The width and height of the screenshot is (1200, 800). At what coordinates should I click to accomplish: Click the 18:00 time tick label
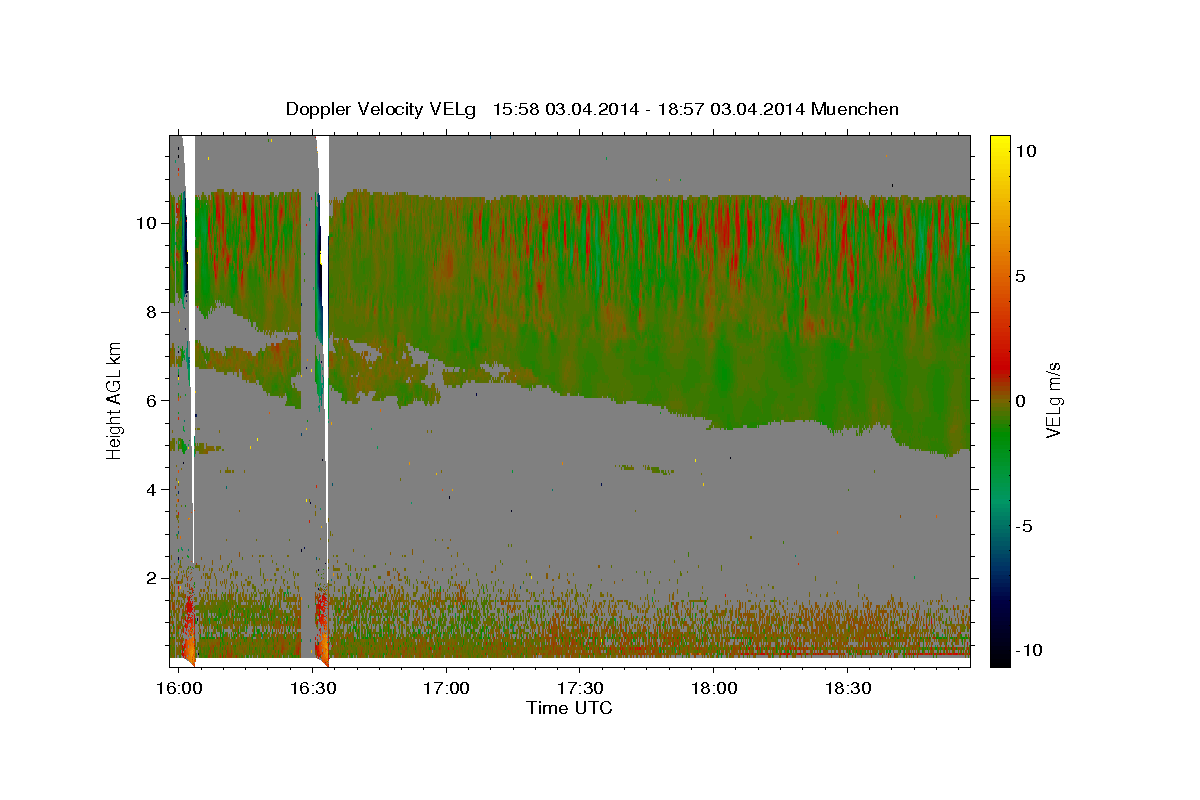point(713,688)
